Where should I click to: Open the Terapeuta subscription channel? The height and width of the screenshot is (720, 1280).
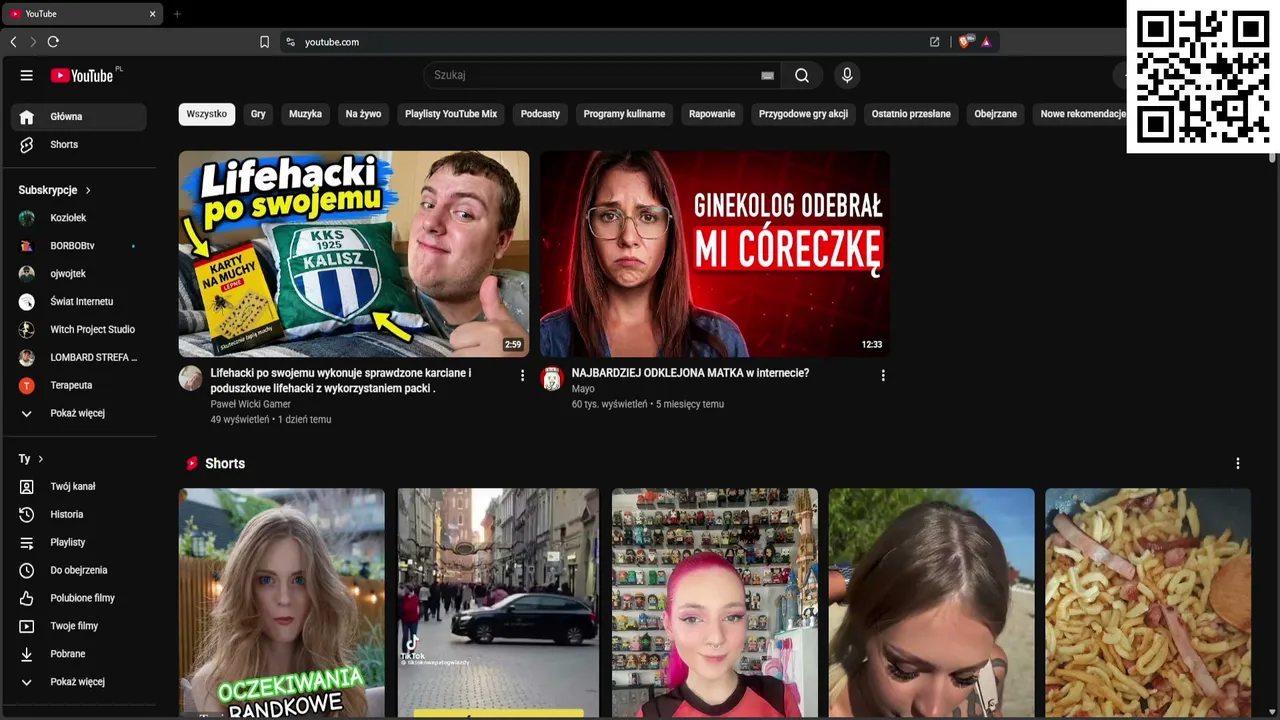(79, 386)
